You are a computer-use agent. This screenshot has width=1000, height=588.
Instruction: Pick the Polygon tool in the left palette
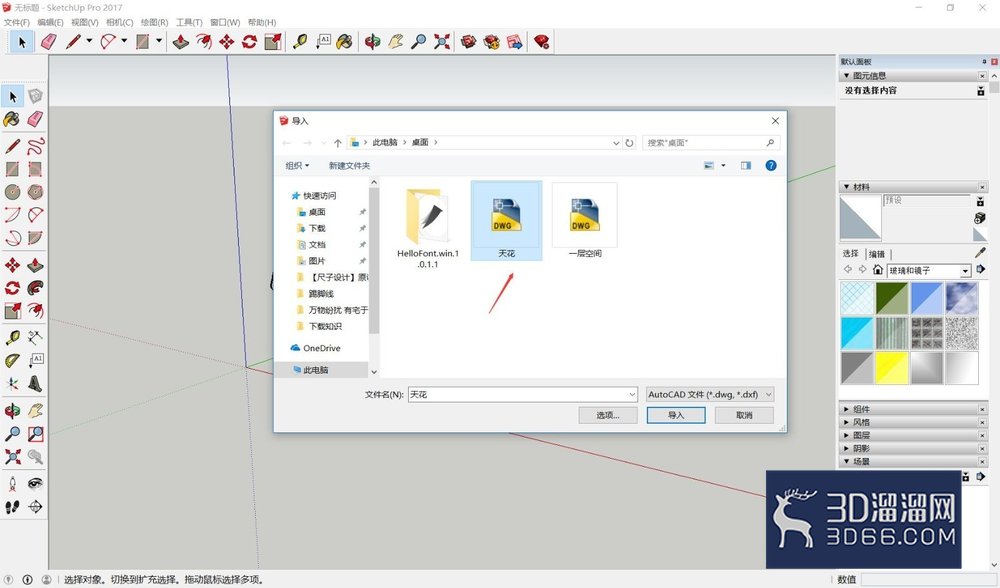[35, 192]
